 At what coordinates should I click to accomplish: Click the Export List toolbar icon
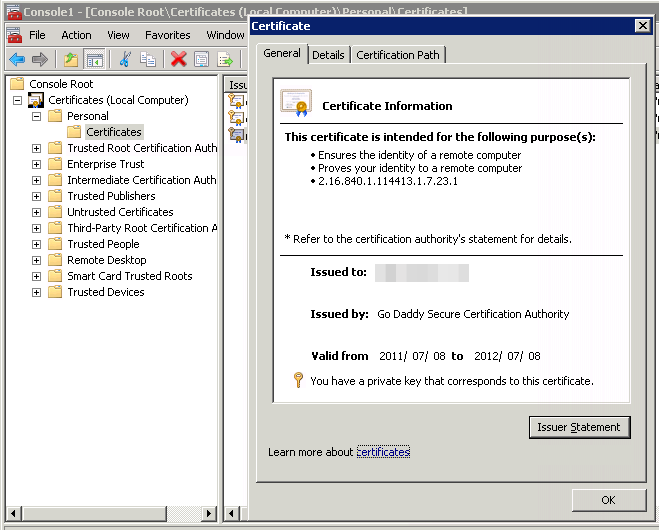[225, 59]
